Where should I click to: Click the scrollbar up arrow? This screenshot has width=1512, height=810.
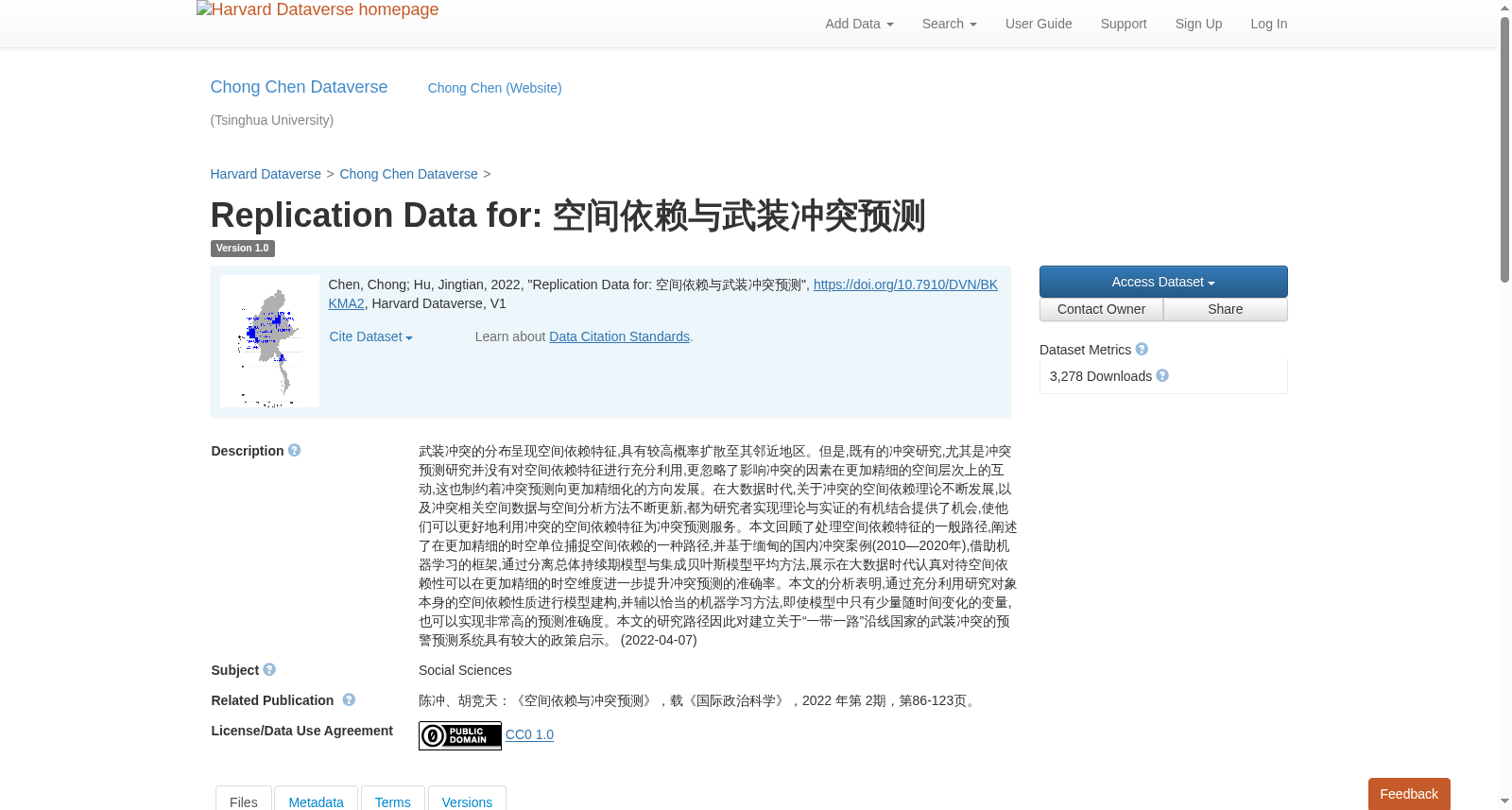pyautogui.click(x=1504, y=8)
